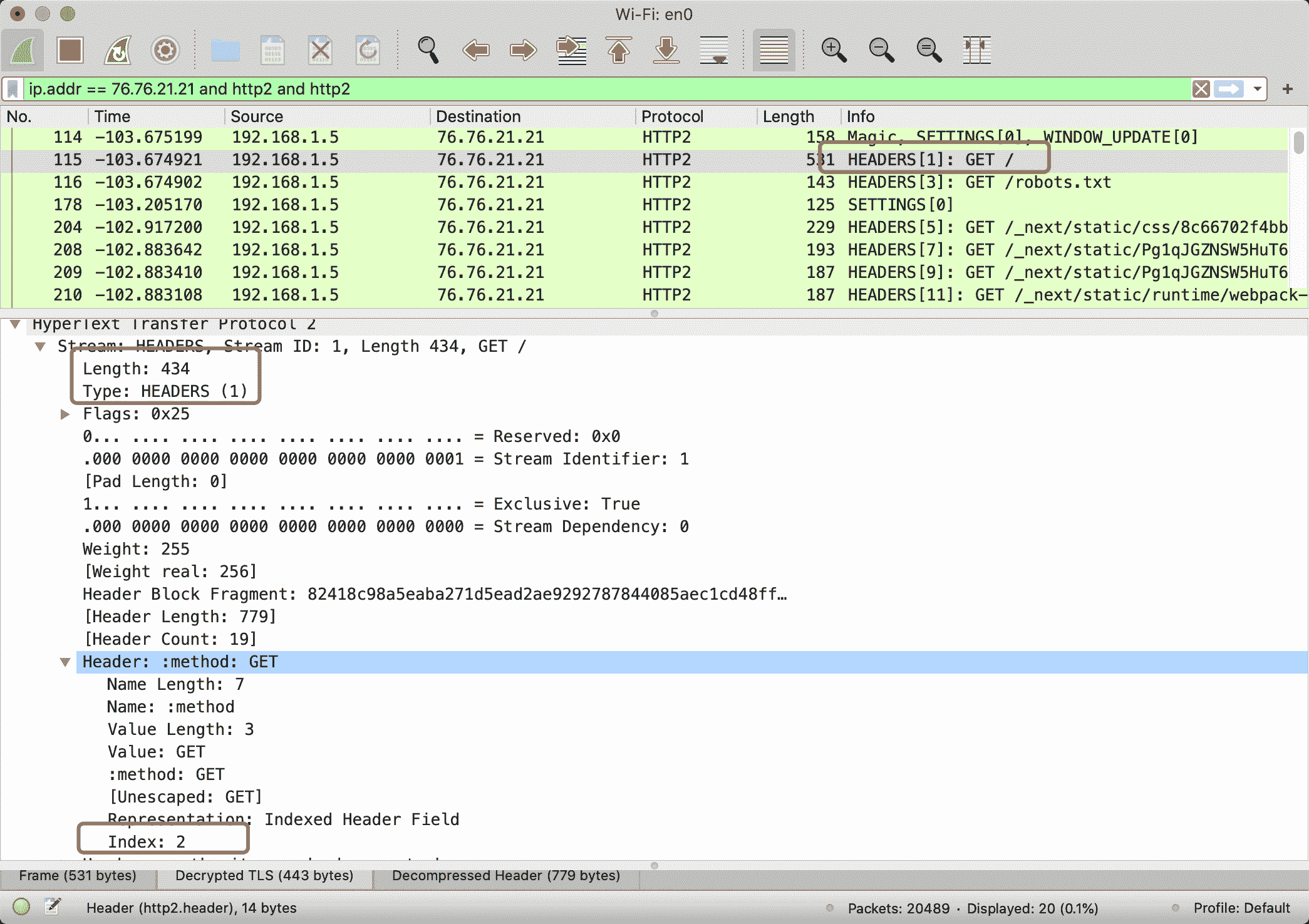1309x924 pixels.
Task: Stop the running capture
Action: (x=70, y=50)
